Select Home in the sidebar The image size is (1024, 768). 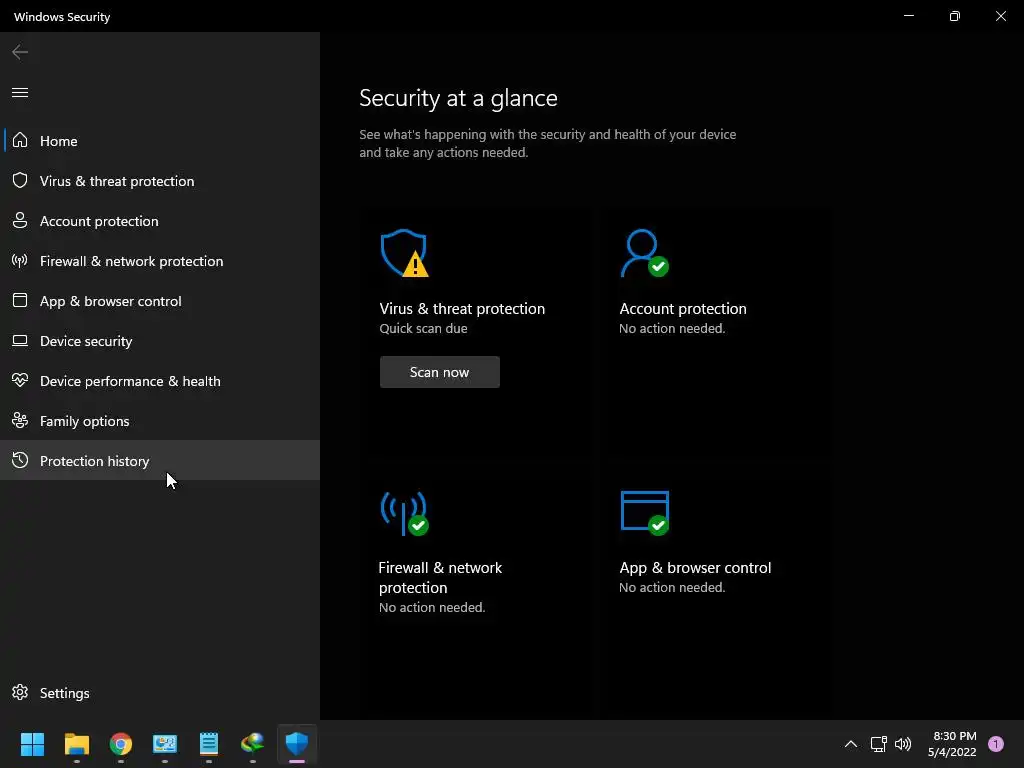pos(160,140)
